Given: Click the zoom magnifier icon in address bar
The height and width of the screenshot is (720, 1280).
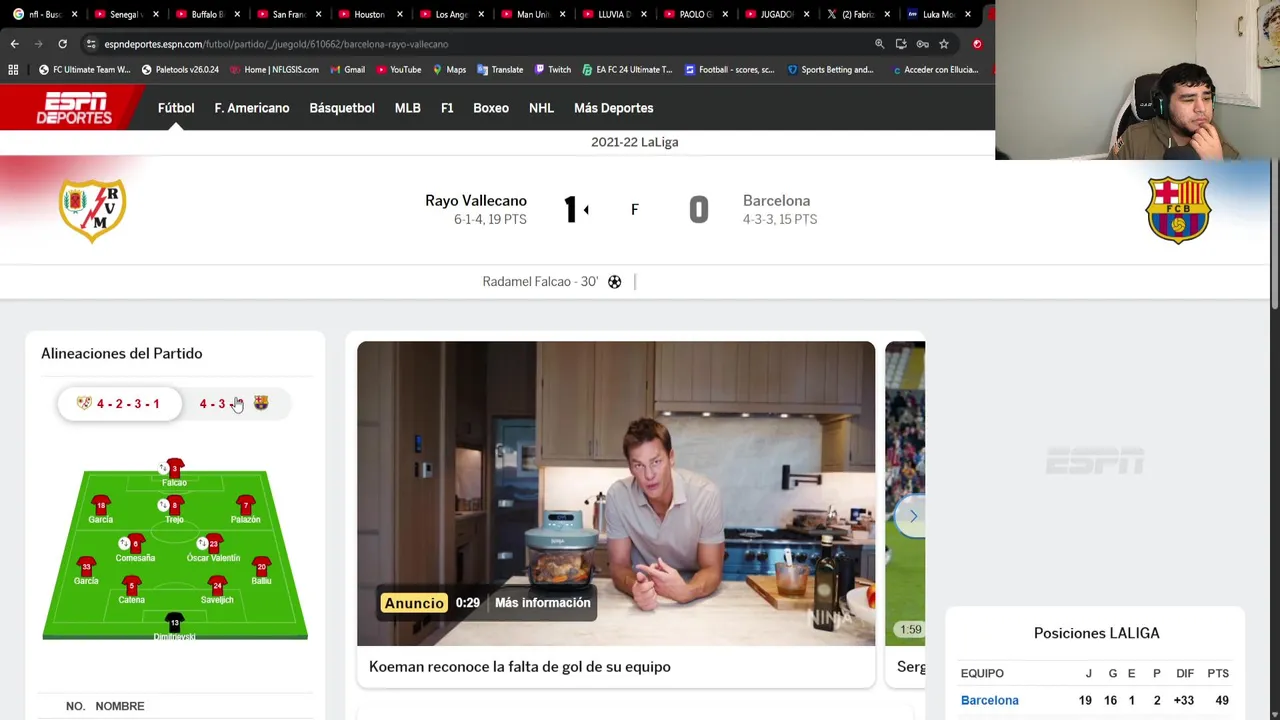Looking at the screenshot, I should click(879, 44).
